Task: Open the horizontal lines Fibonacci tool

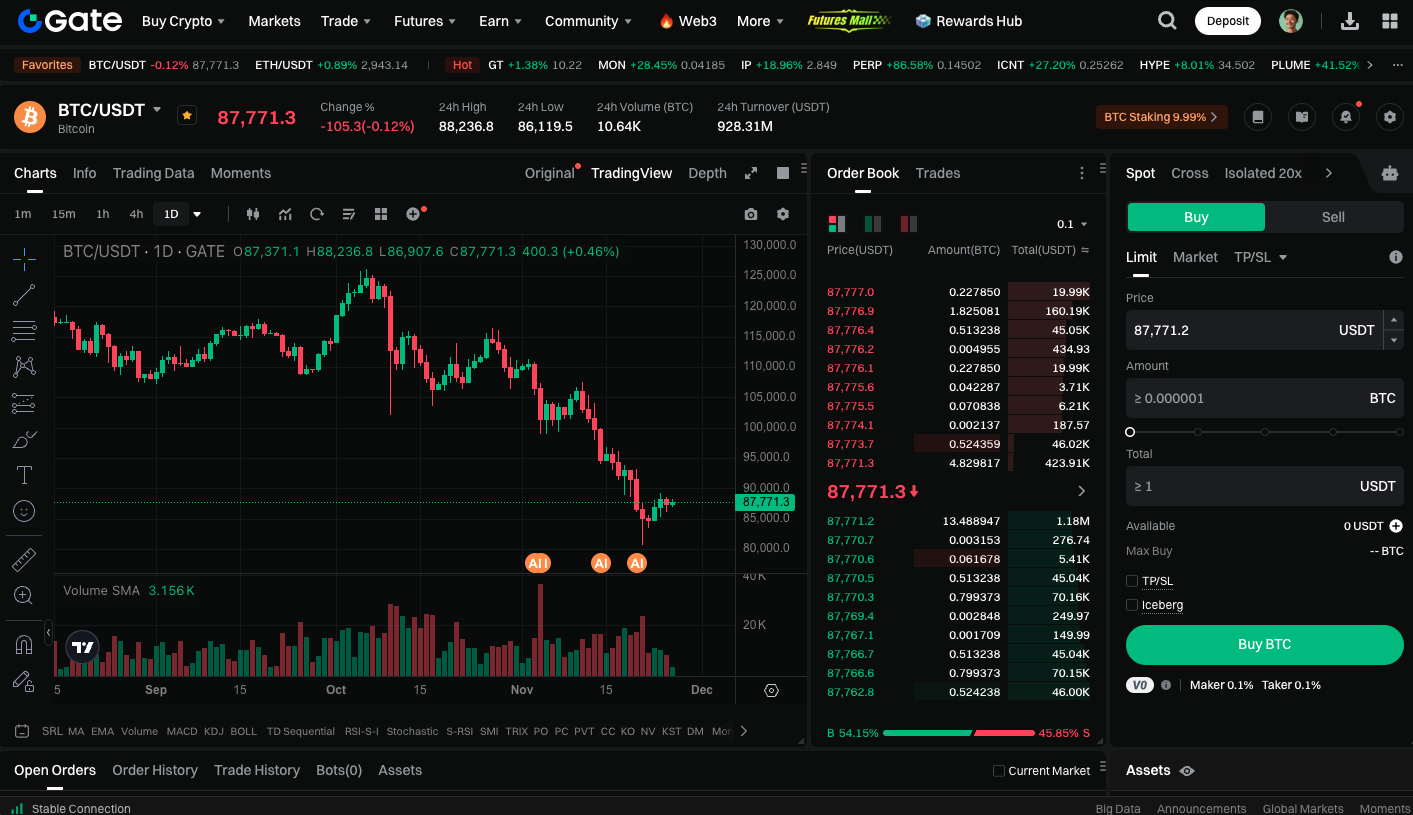Action: point(24,331)
